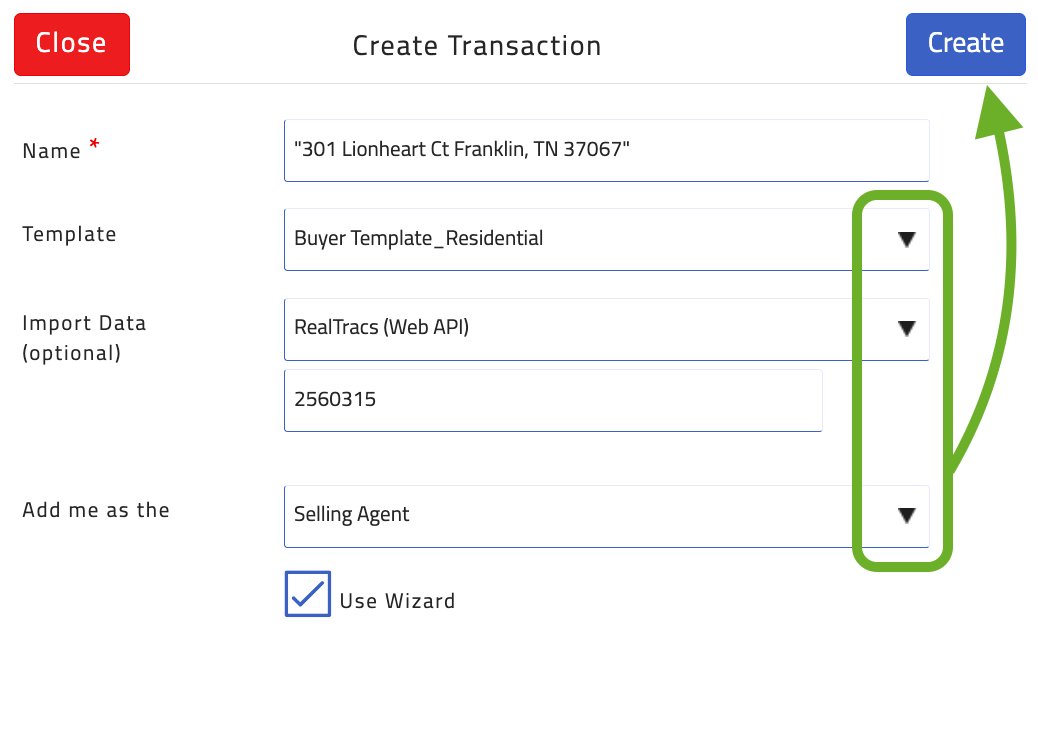Click the Name field required asterisk
1038x737 pixels.
click(93, 143)
